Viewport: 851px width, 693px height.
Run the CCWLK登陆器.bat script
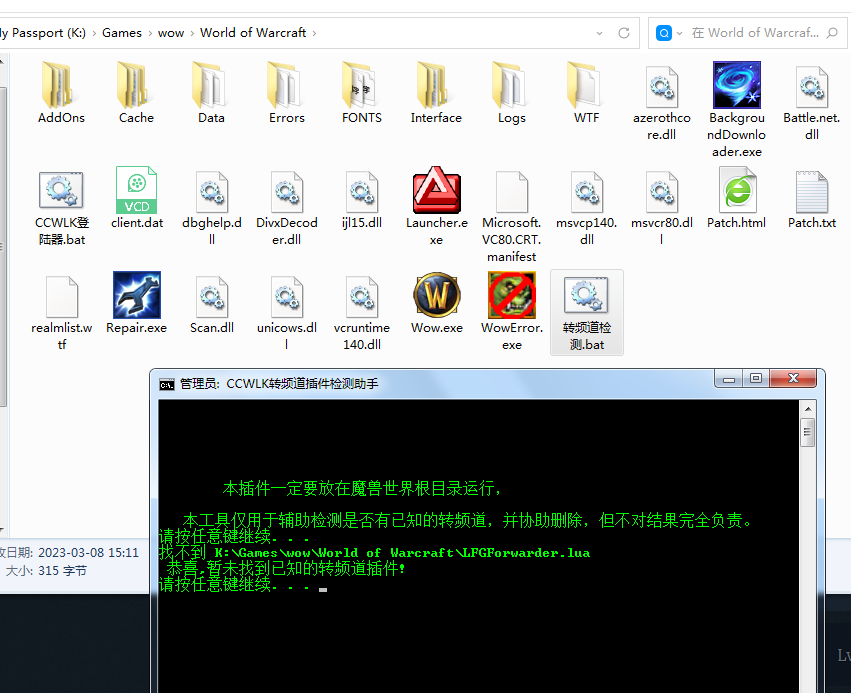tap(62, 190)
